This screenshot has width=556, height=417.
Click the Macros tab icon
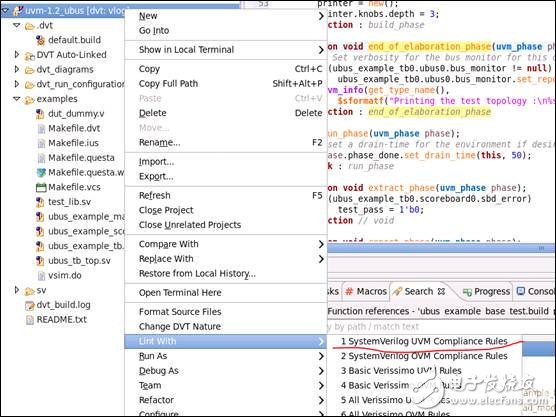(349, 291)
